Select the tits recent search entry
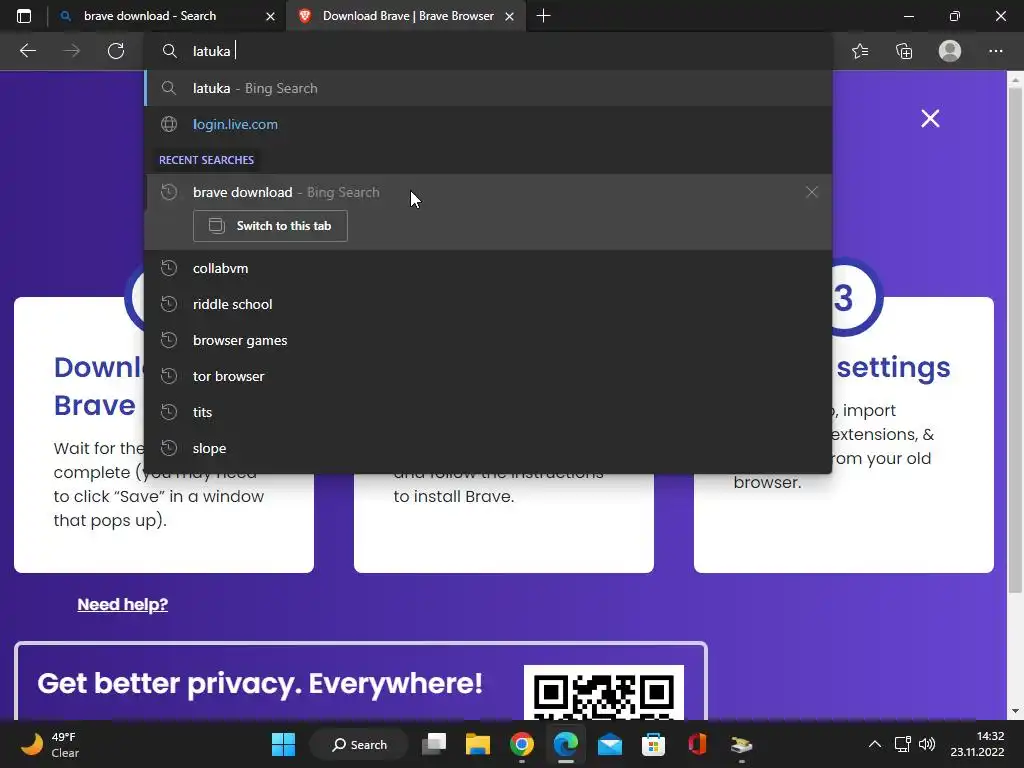The width and height of the screenshot is (1024, 768). [488, 412]
